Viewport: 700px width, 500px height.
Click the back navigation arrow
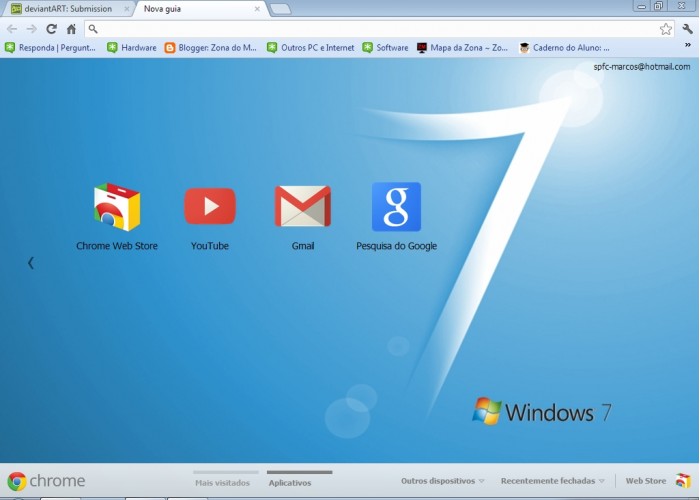coord(11,29)
